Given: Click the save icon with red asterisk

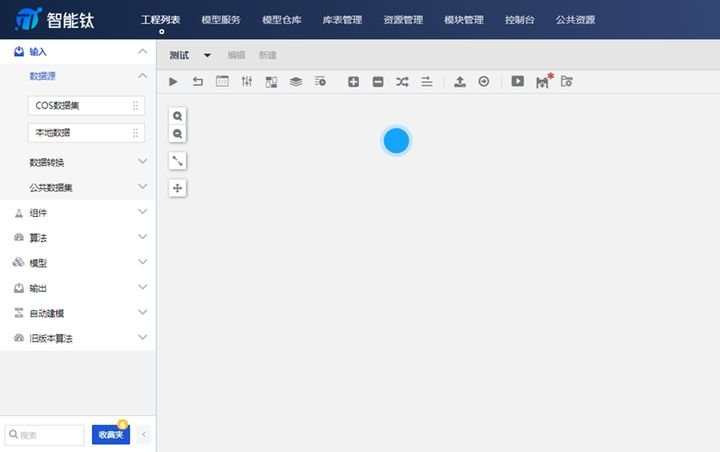Looking at the screenshot, I should pyautogui.click(x=544, y=80).
